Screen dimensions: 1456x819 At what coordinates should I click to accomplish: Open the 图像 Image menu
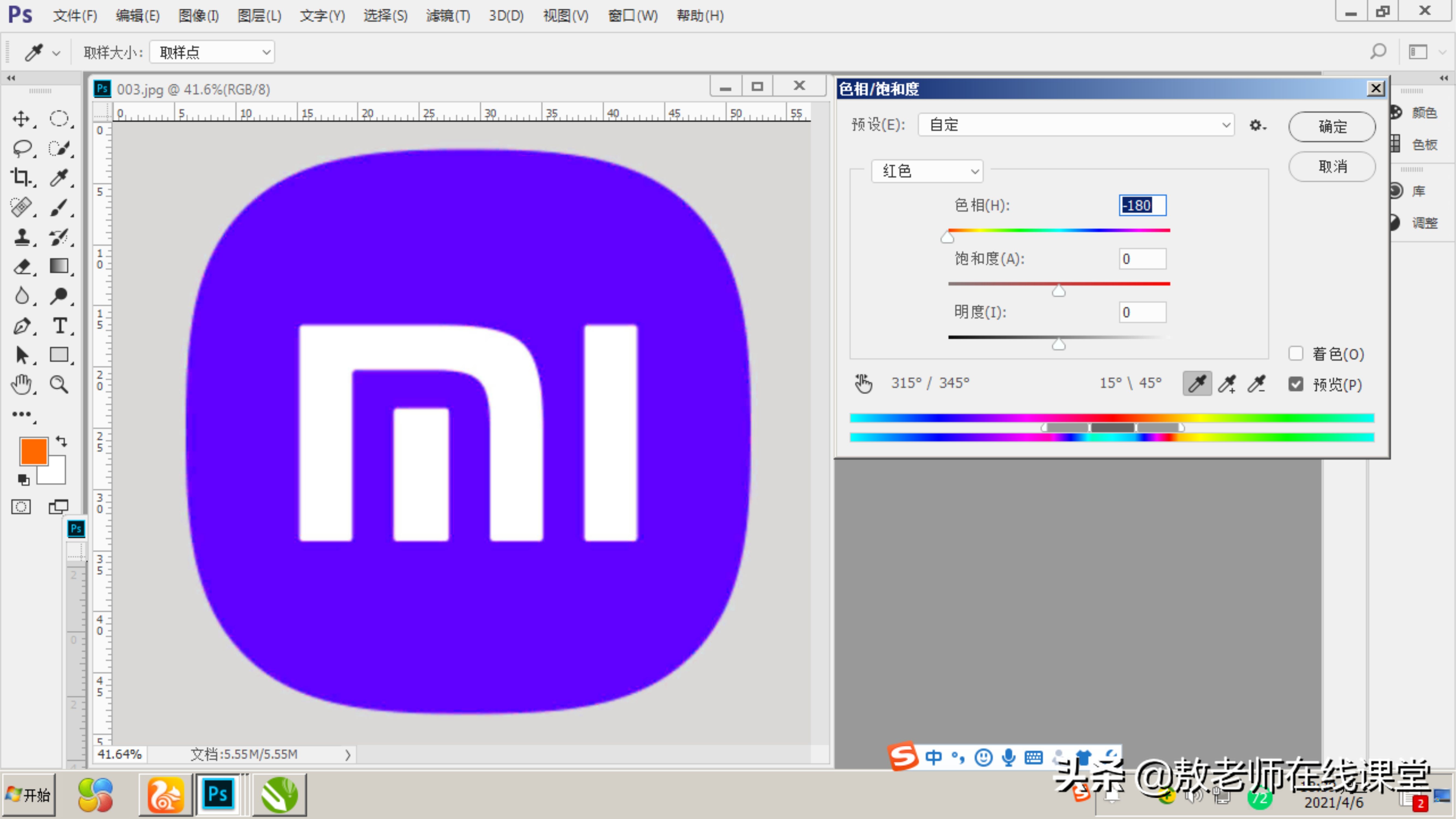pos(198,15)
